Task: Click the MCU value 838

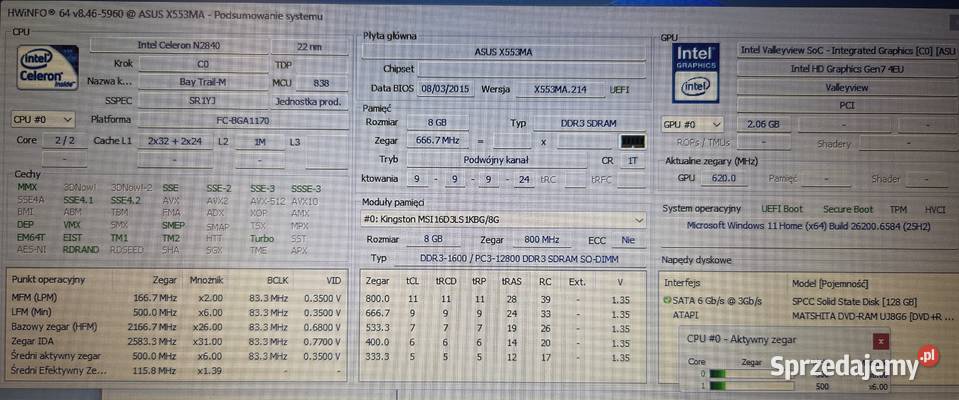Action: [320, 82]
